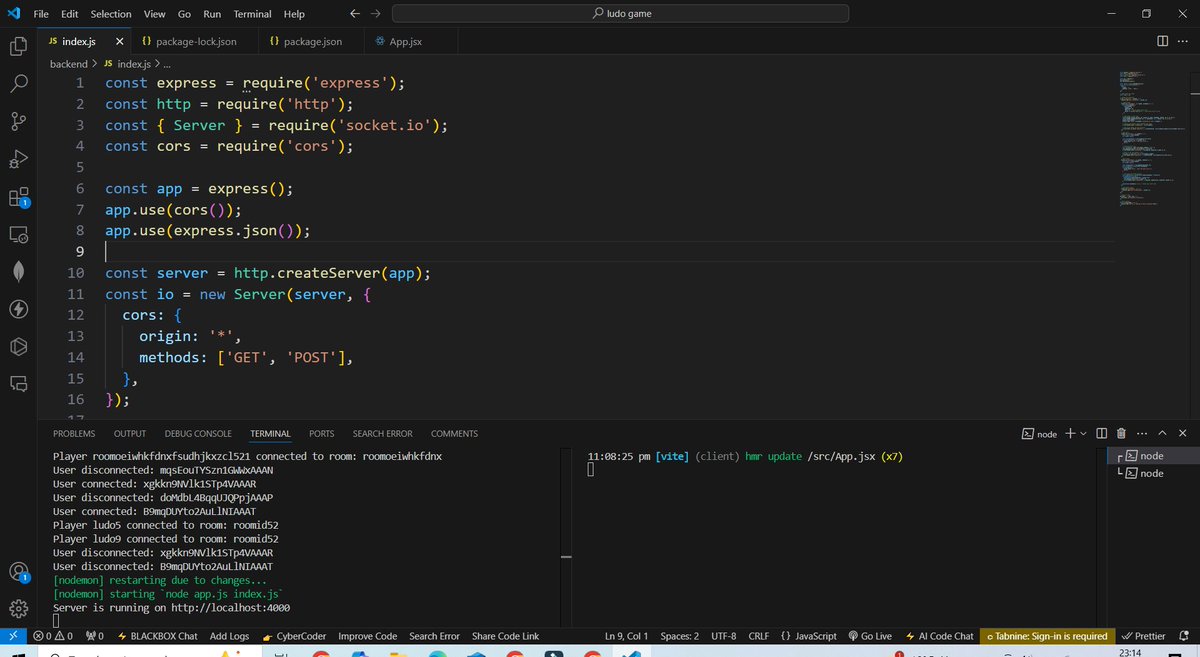Image resolution: width=1200 pixels, height=657 pixels.
Task: Switch to the PORTS panel tab
Action: point(322,434)
